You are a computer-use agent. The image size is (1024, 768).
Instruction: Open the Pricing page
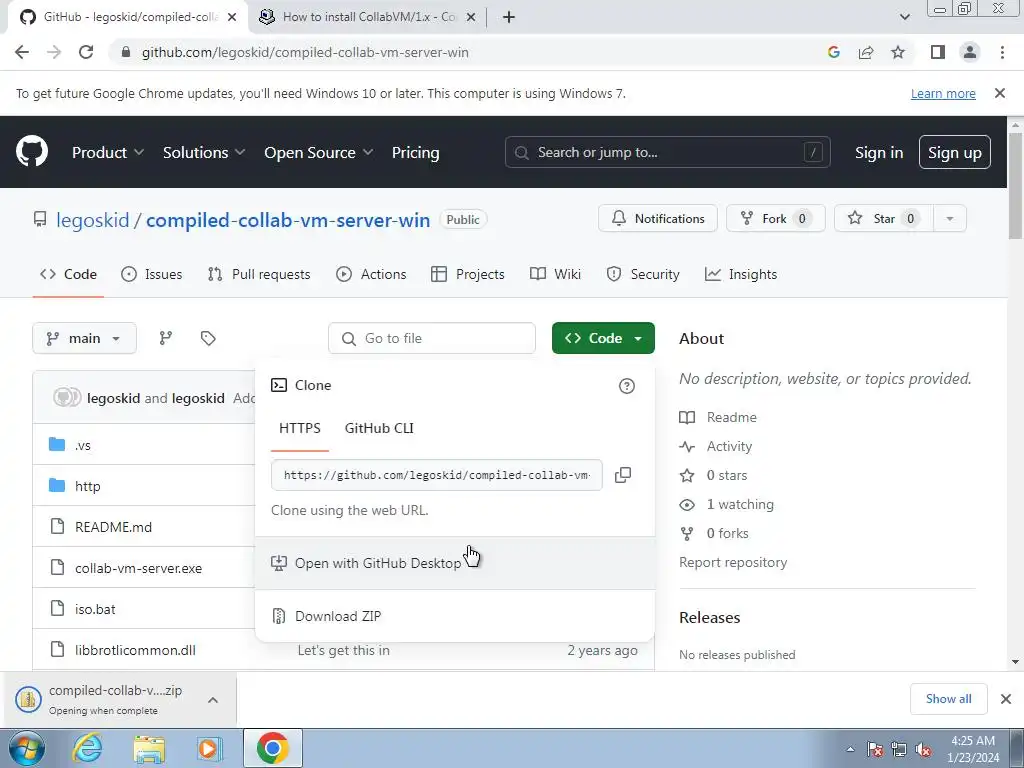point(415,152)
